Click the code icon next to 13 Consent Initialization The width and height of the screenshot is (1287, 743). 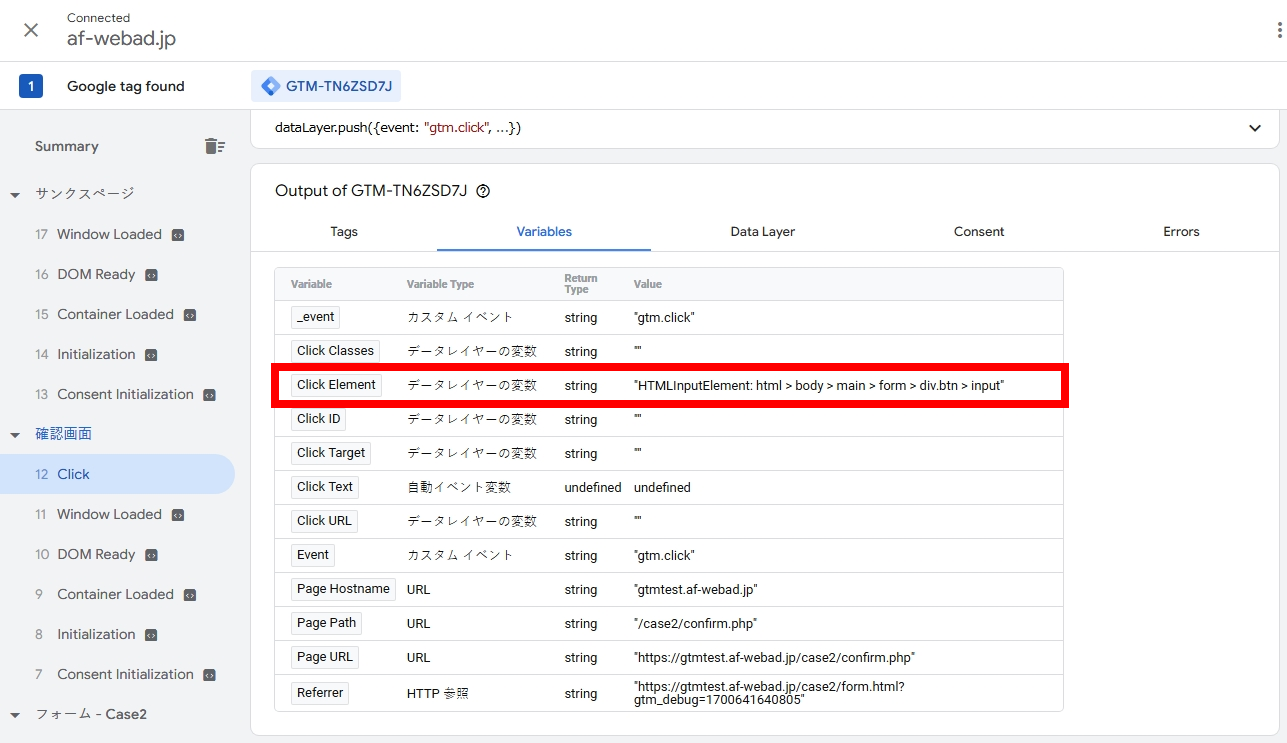click(210, 395)
